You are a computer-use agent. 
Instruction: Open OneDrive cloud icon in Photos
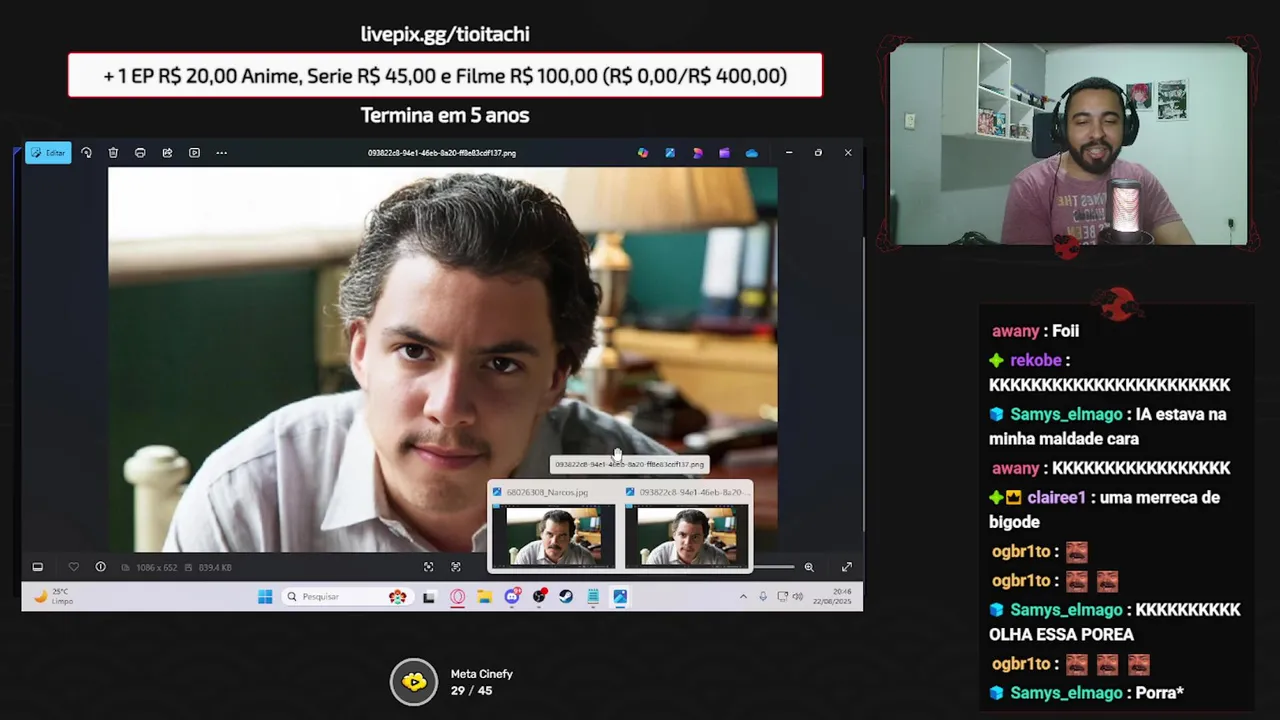pyautogui.click(x=751, y=153)
